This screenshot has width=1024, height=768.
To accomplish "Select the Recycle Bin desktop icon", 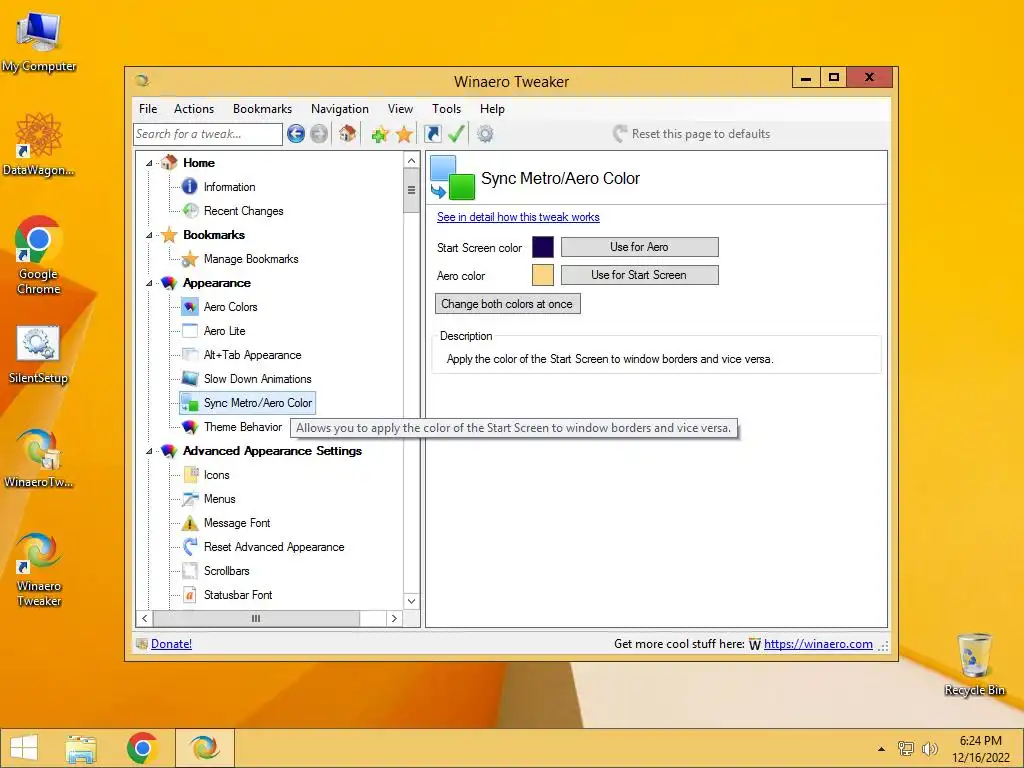I will pyautogui.click(x=974, y=664).
